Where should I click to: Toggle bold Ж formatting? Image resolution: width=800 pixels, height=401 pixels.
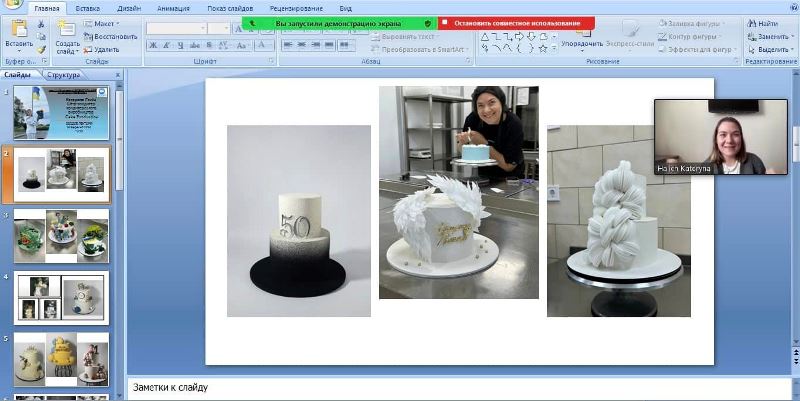(153, 45)
